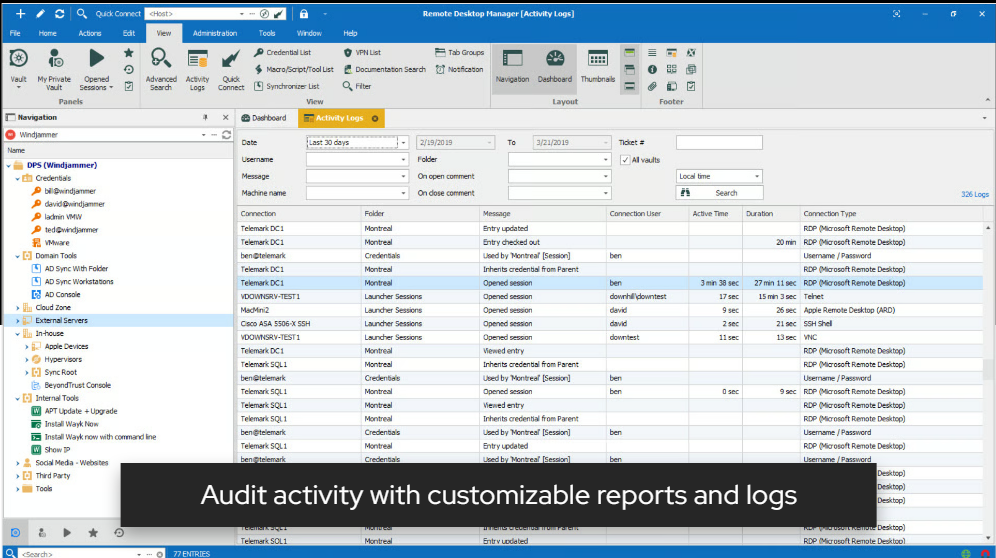
Task: Click the Search button
Action: click(x=719, y=193)
